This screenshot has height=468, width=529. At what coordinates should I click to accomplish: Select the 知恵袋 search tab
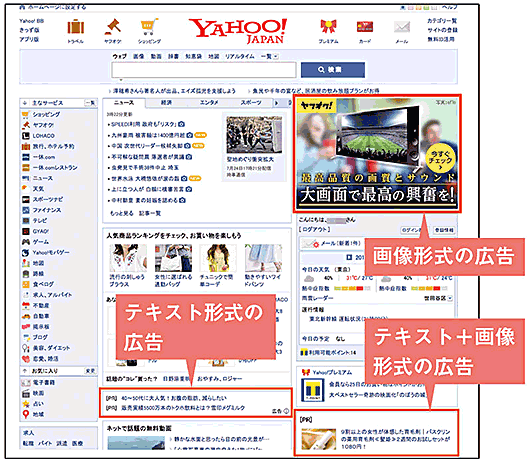194,56
